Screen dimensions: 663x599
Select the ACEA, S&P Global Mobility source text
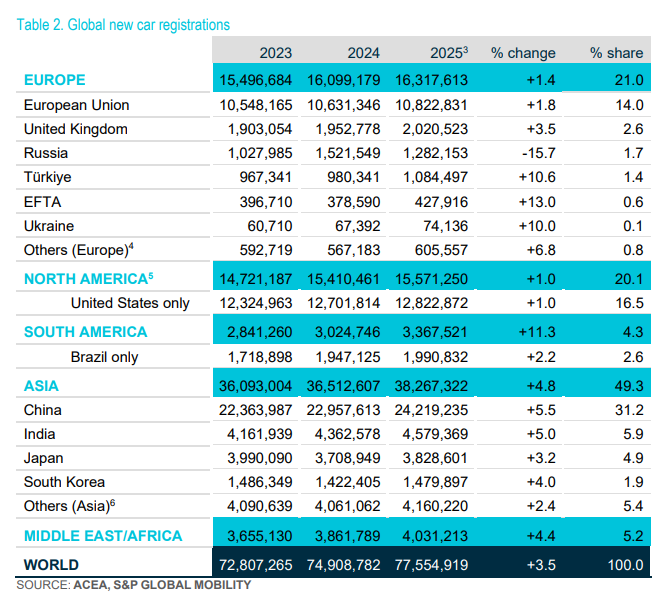(162, 585)
